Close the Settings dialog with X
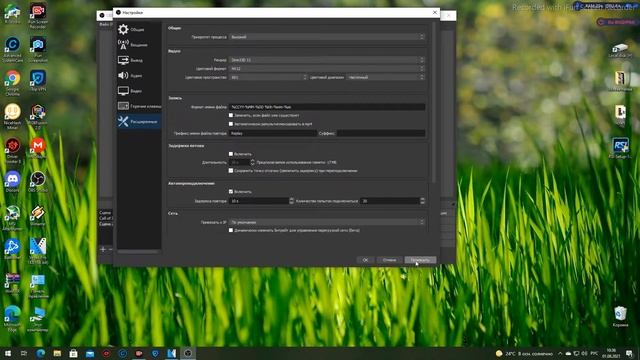 point(435,13)
